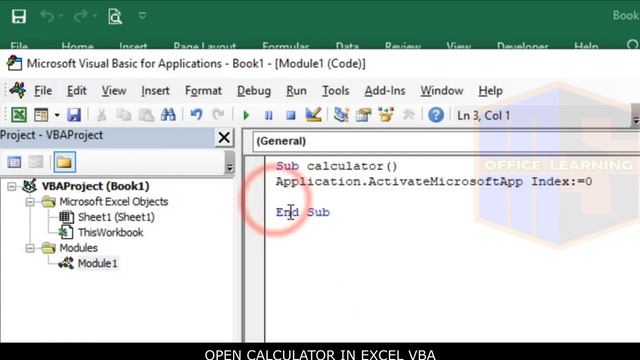Toggle Folders button in Project pane

[64, 162]
